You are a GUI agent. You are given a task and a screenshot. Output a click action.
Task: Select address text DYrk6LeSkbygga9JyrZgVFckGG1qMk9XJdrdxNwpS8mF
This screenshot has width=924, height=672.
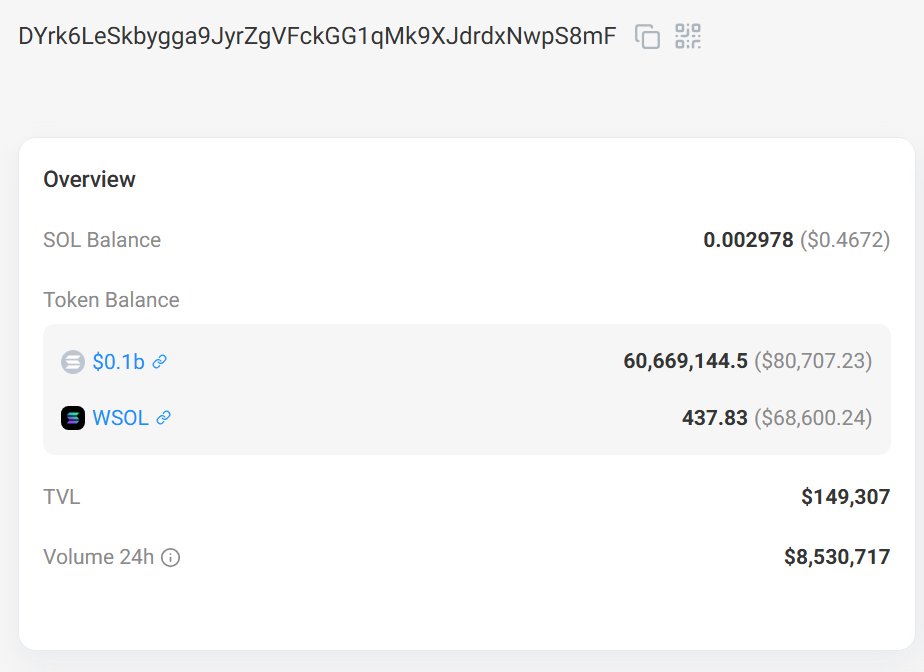click(317, 36)
